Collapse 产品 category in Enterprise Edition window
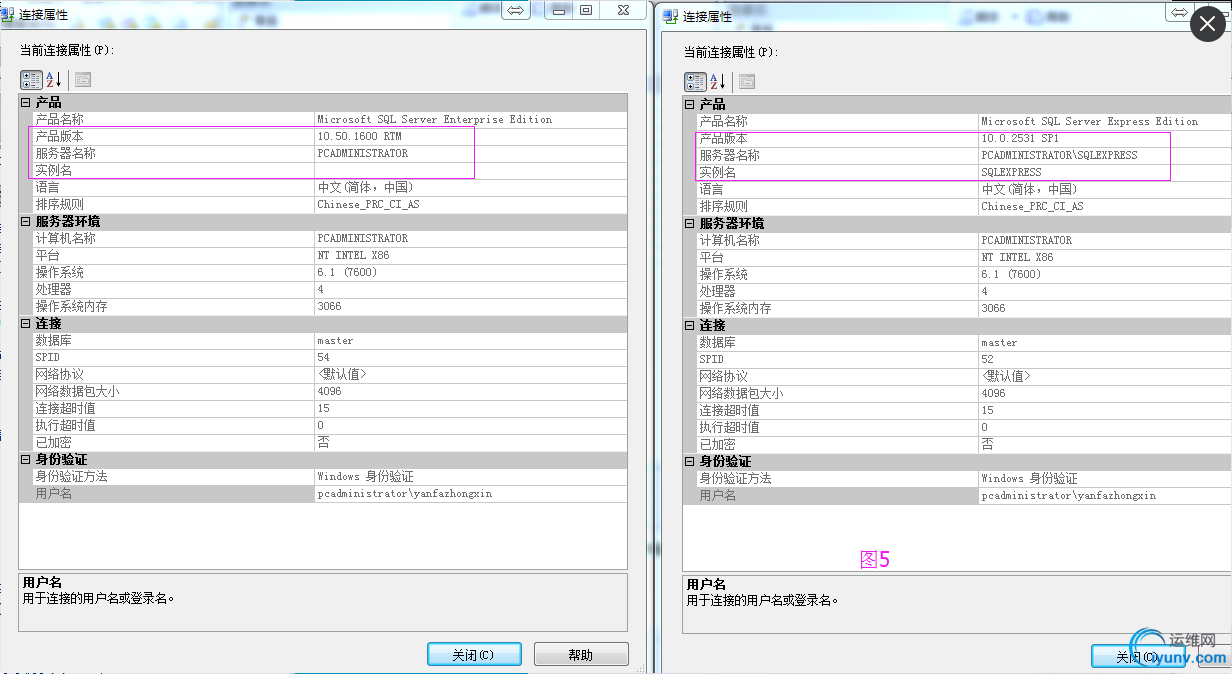The width and height of the screenshot is (1232, 674). pos(26,102)
